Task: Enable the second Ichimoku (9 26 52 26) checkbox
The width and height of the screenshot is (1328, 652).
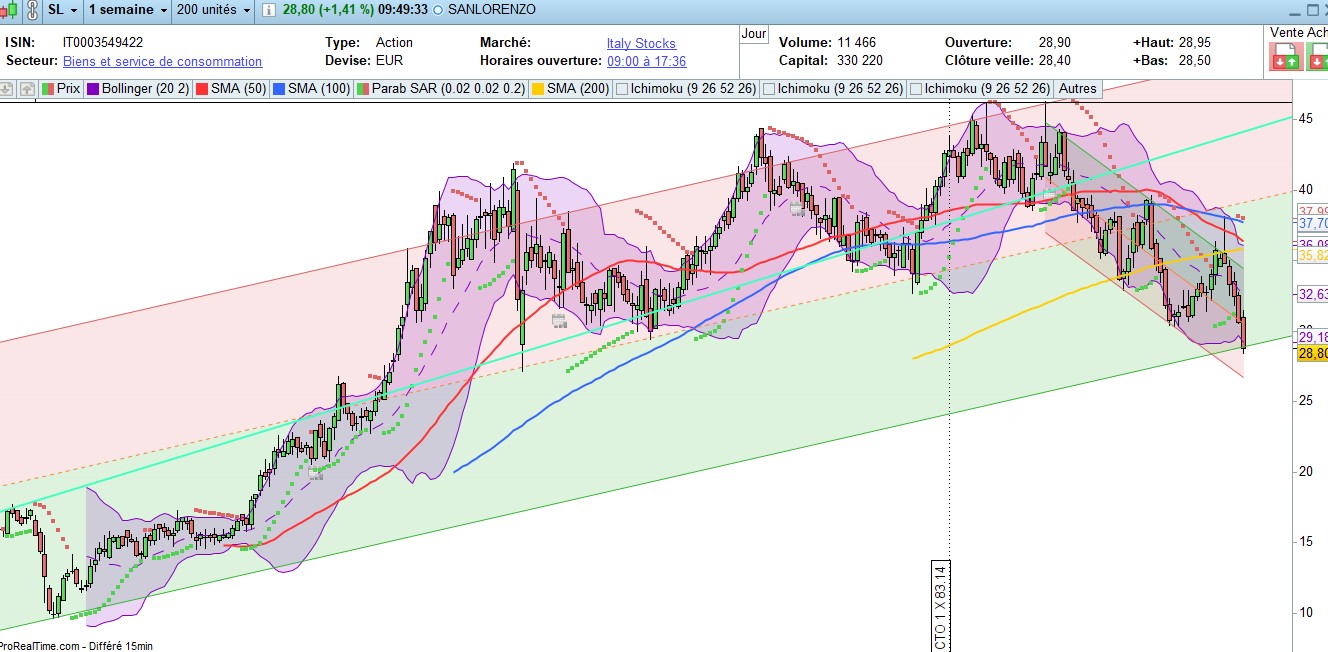Action: [769, 89]
